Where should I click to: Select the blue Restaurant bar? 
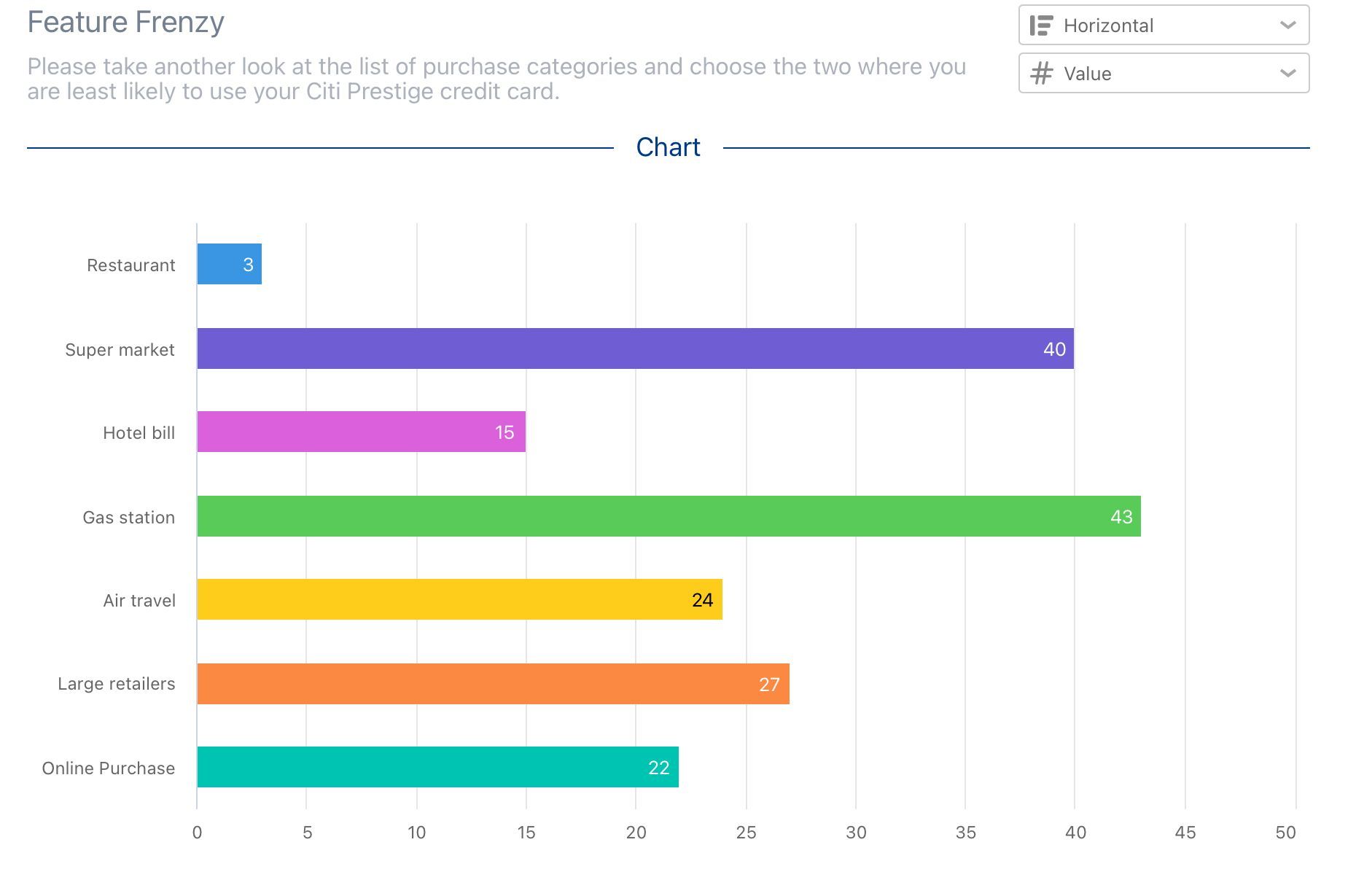(230, 264)
